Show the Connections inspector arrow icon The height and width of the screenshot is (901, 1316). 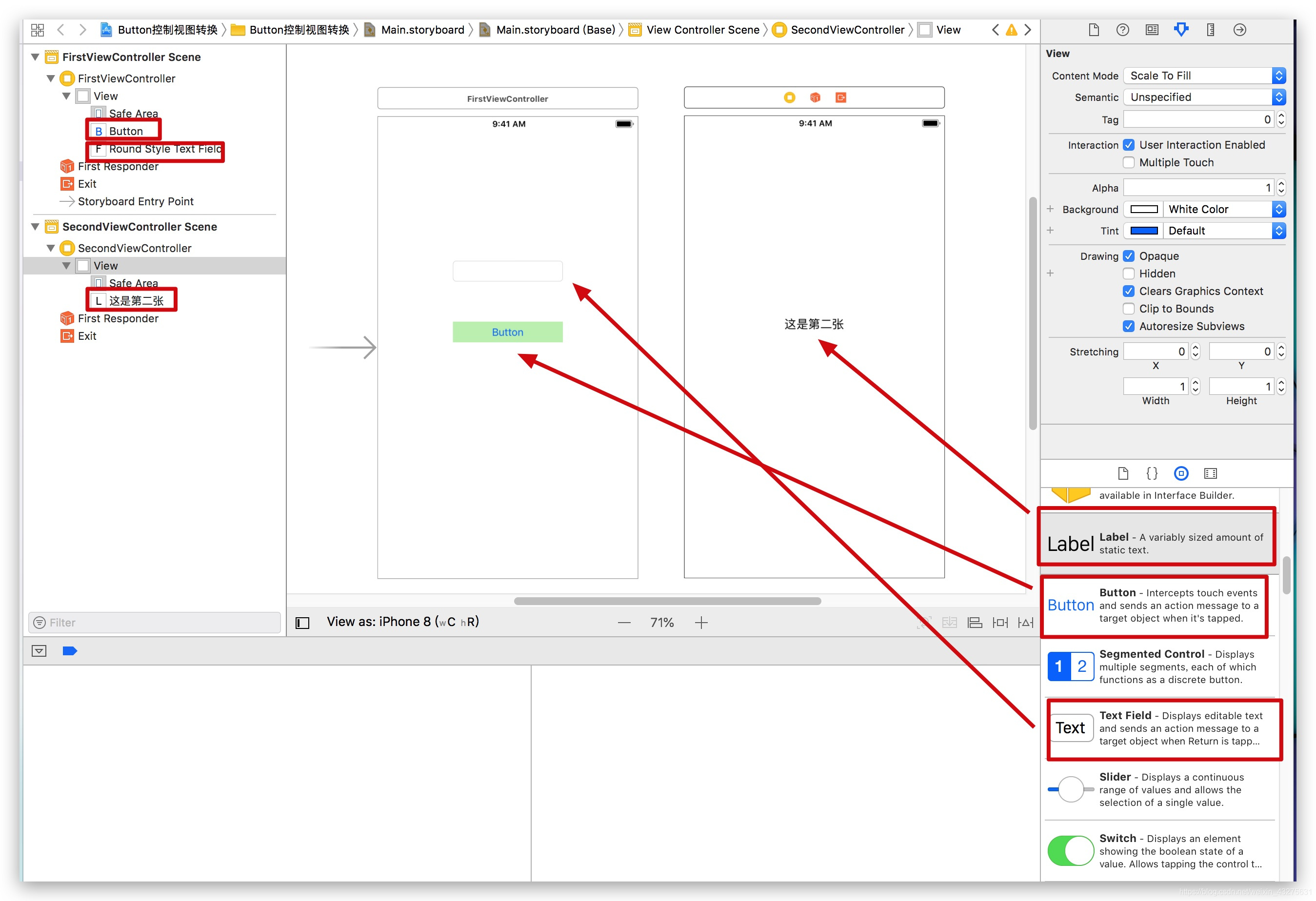(1239, 29)
